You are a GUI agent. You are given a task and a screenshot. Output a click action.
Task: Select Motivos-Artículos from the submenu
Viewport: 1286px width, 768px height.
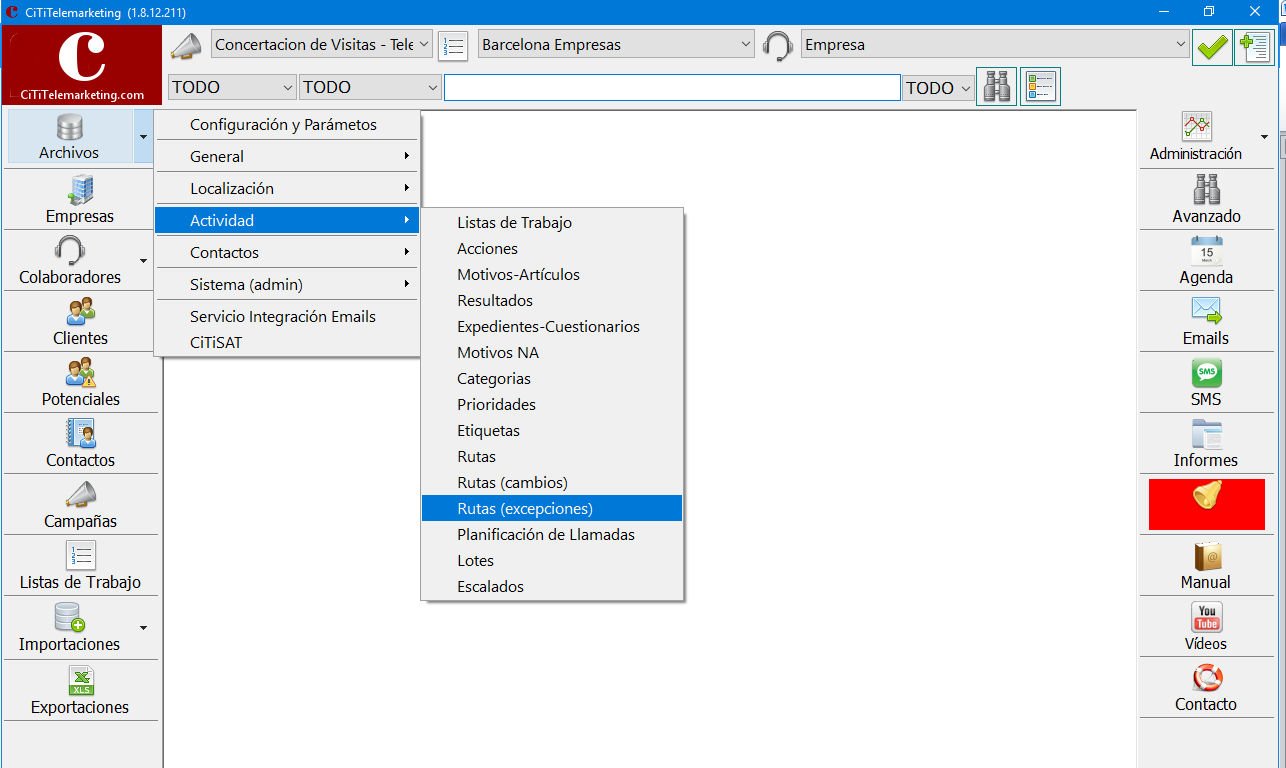click(x=552, y=275)
